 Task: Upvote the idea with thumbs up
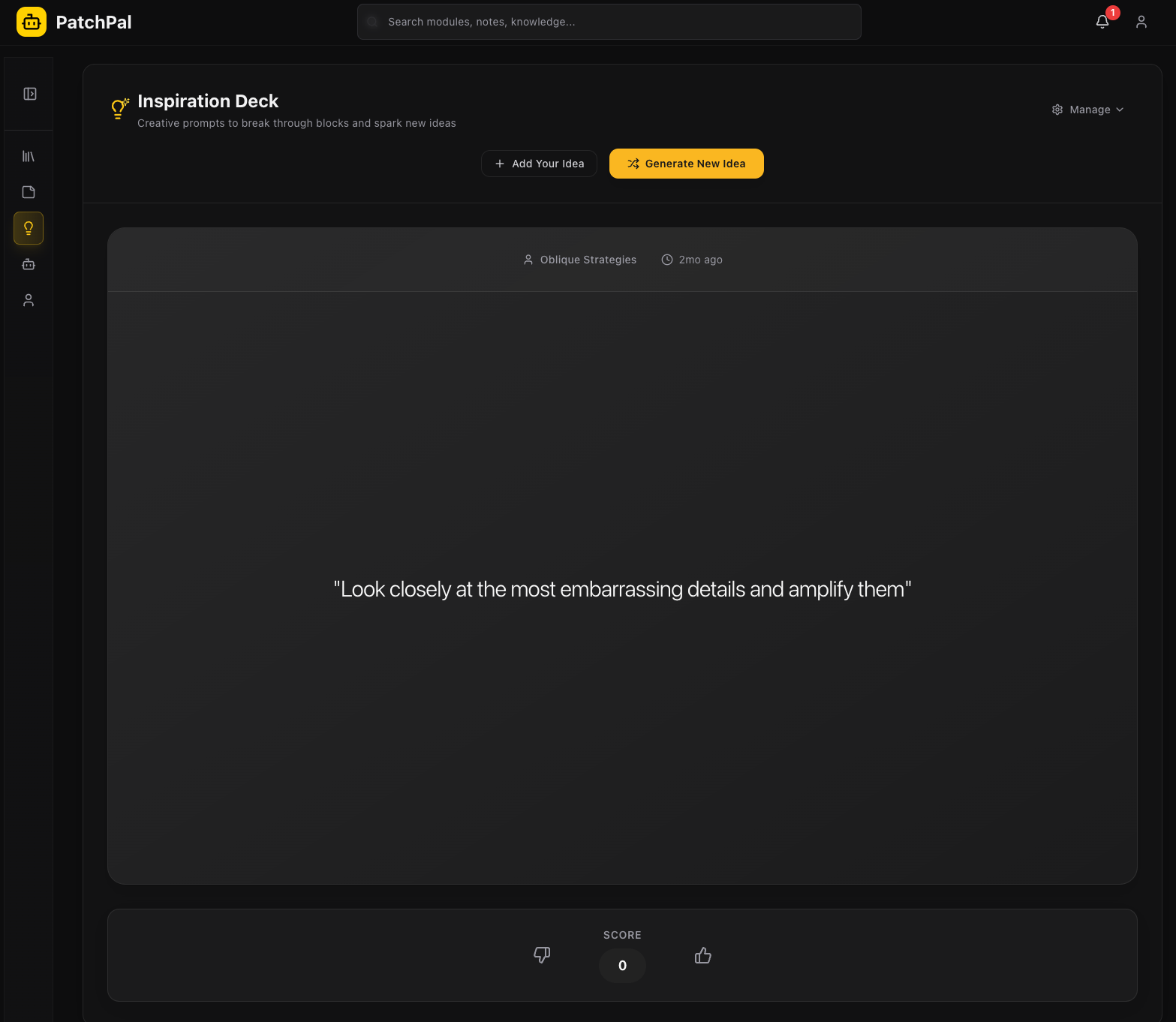point(703,955)
